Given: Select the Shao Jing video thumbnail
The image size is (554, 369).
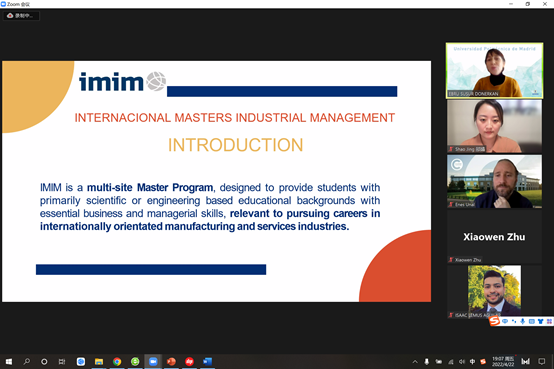Looking at the screenshot, I should tap(494, 126).
